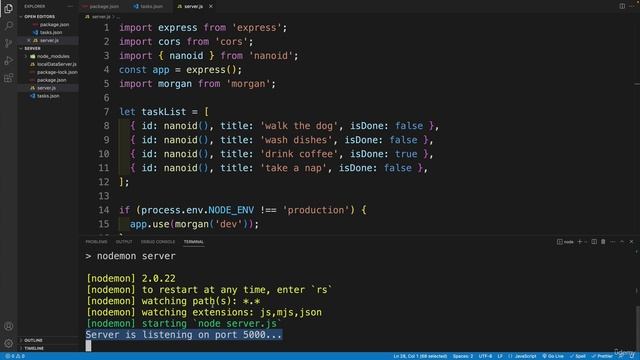Viewport: 640px width, 360px height.
Task: Click Go Live in status bar
Action: tap(553, 356)
